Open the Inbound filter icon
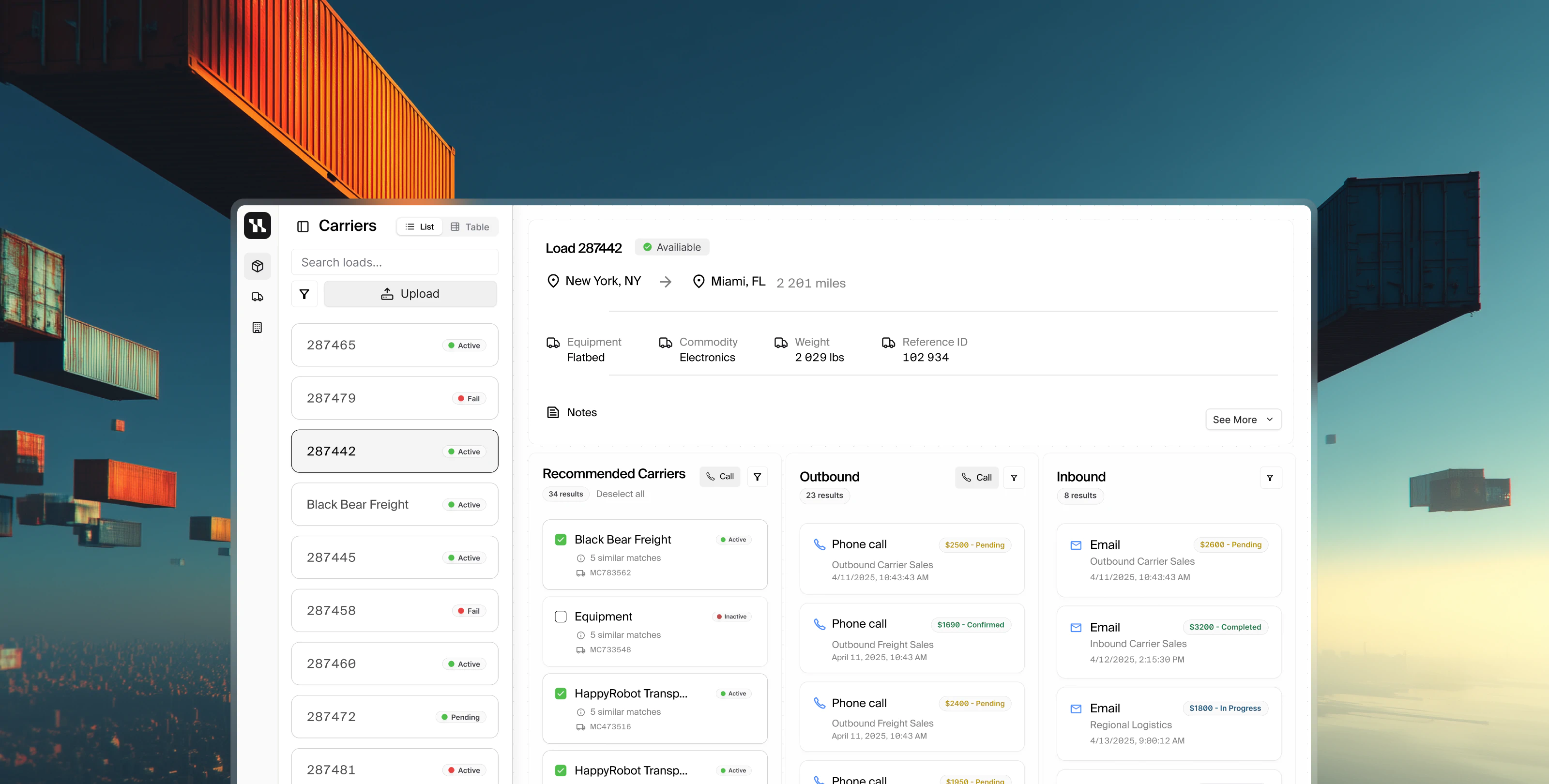The width and height of the screenshot is (1549, 784). point(1270,477)
